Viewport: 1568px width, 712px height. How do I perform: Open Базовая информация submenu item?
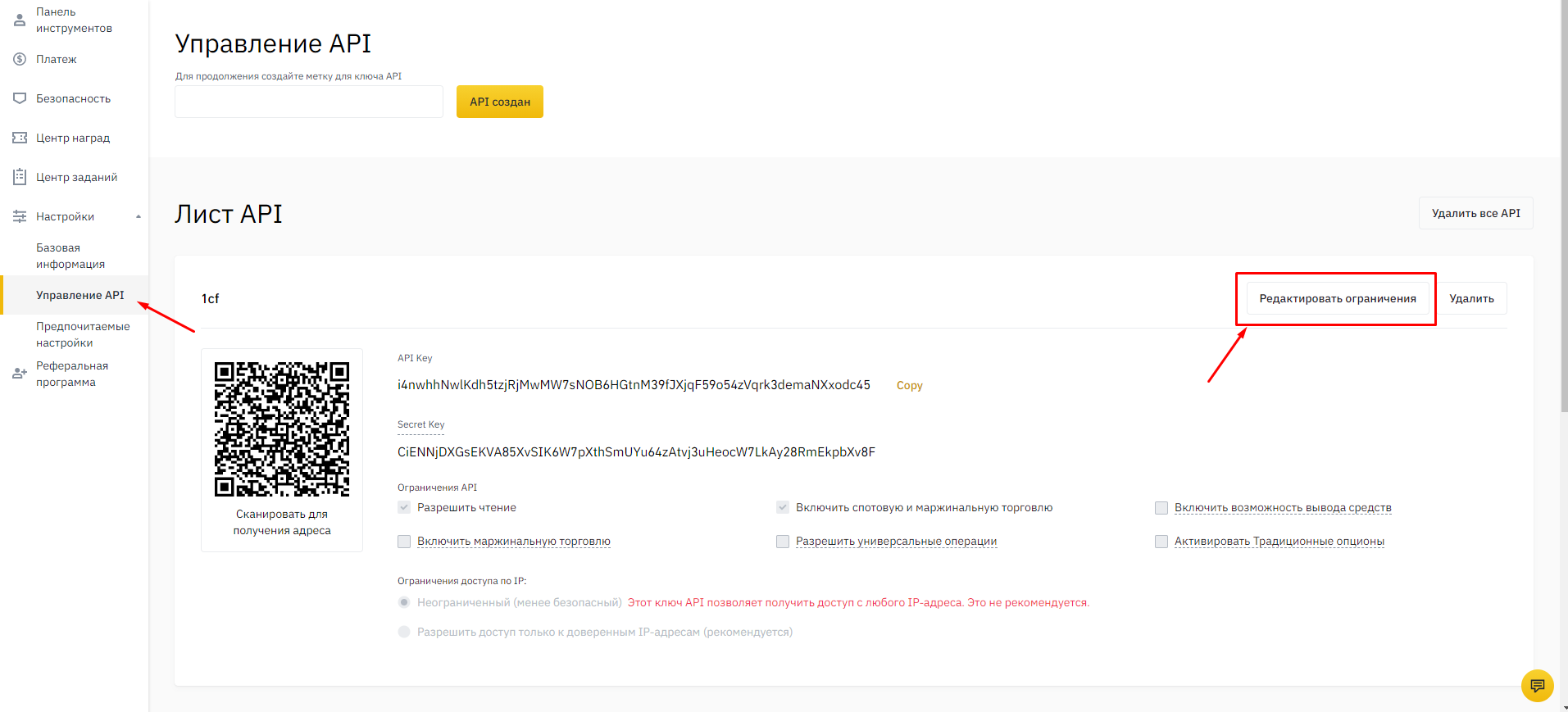point(70,256)
